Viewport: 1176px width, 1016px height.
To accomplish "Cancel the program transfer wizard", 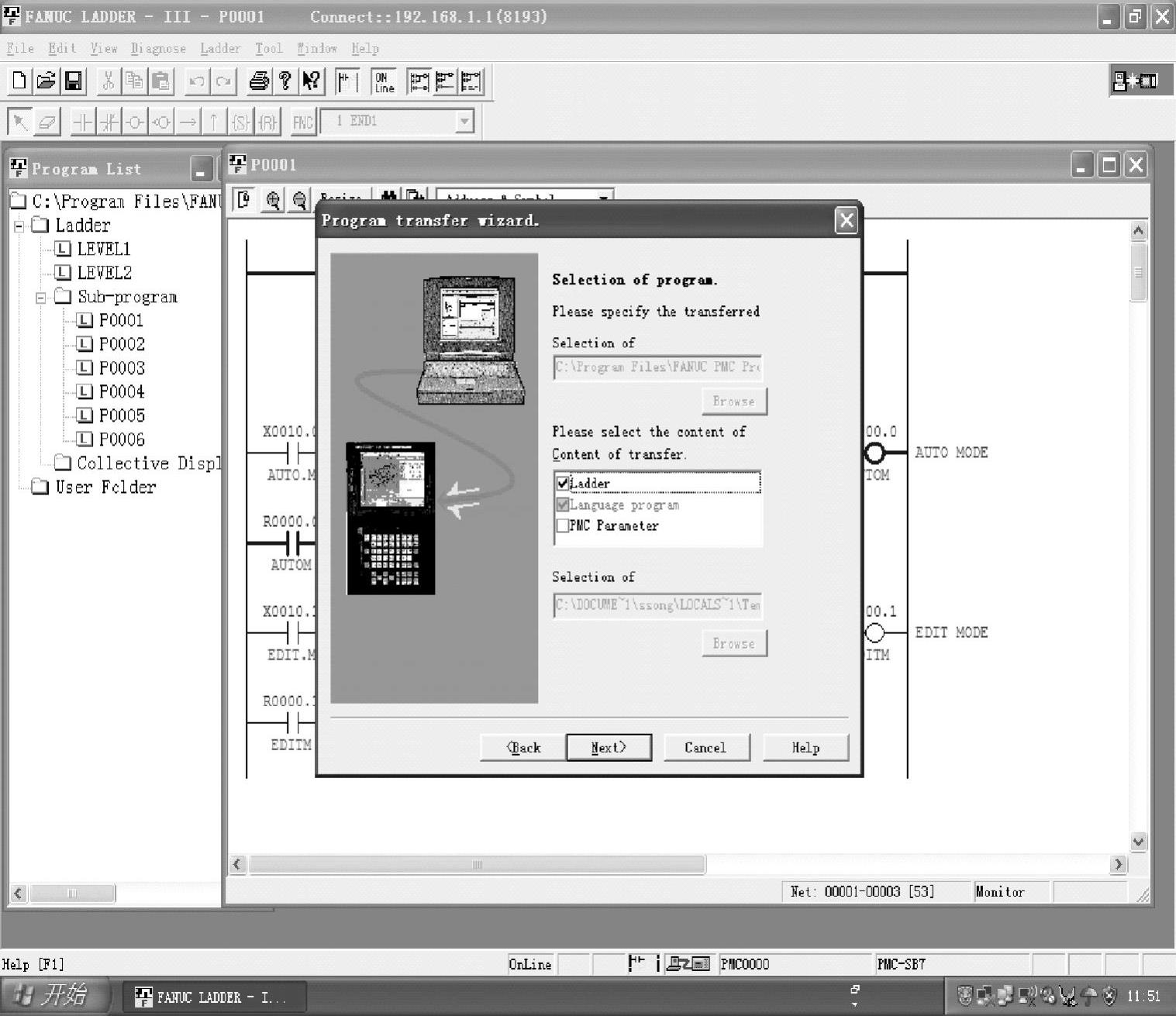I will click(705, 748).
